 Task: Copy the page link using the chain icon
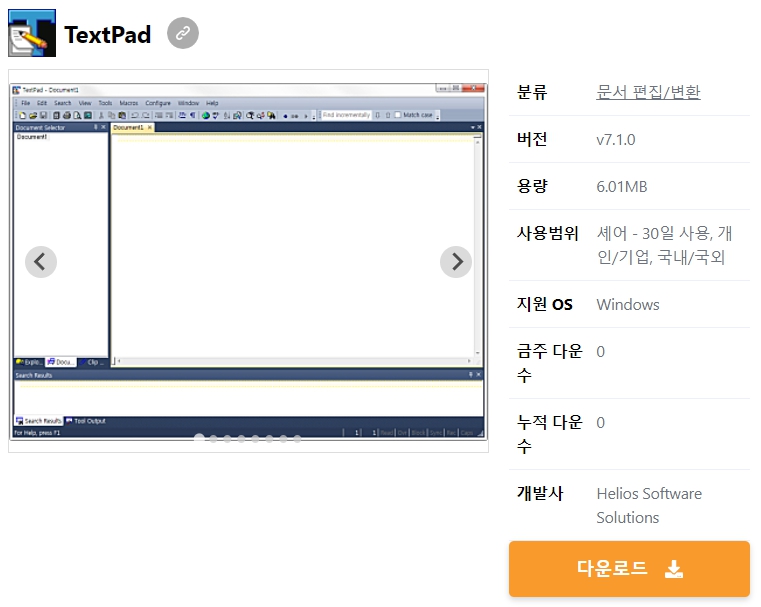pos(183,33)
